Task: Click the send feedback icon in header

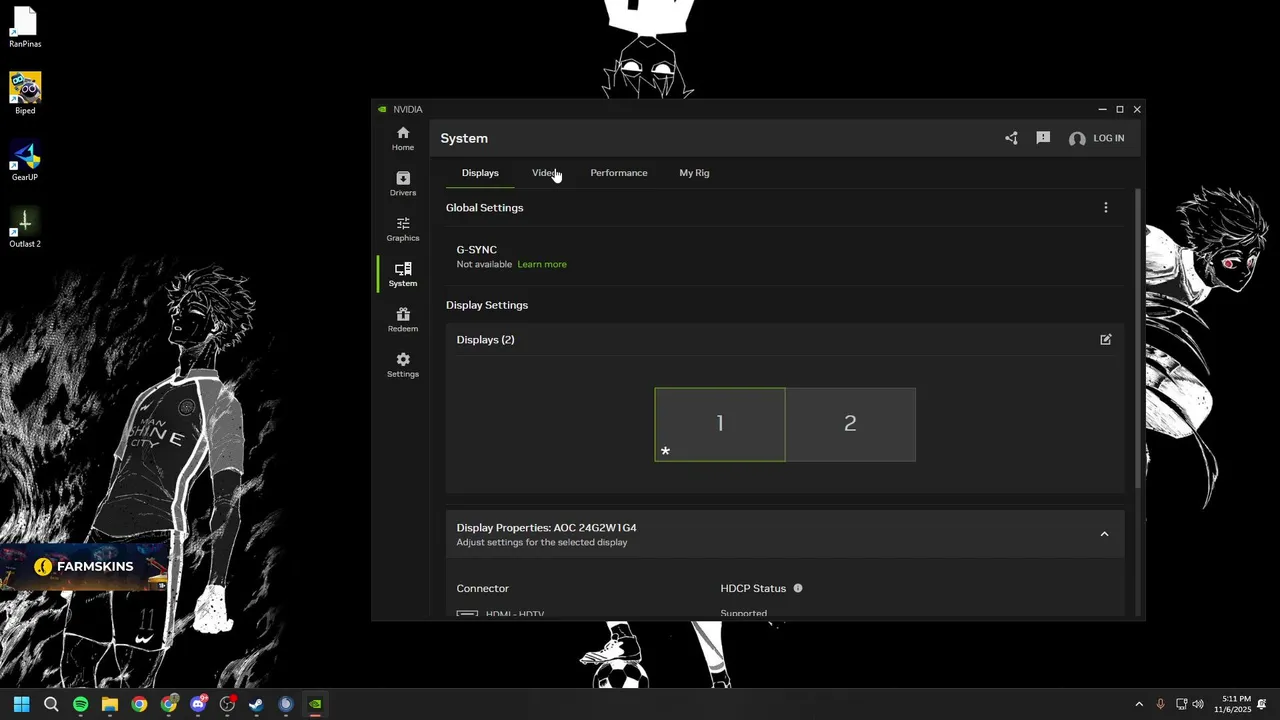Action: coord(1043,138)
